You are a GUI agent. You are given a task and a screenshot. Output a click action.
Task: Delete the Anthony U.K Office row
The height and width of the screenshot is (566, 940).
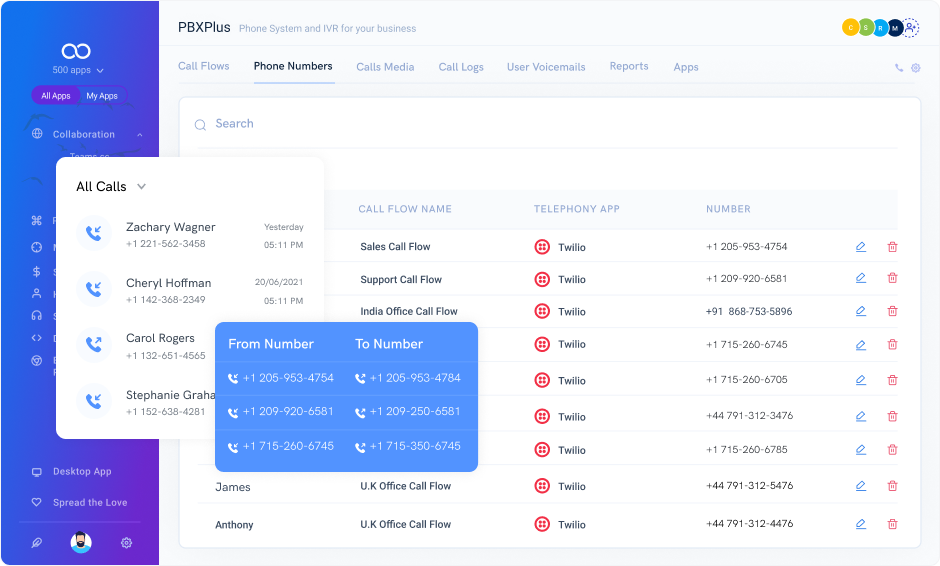892,524
